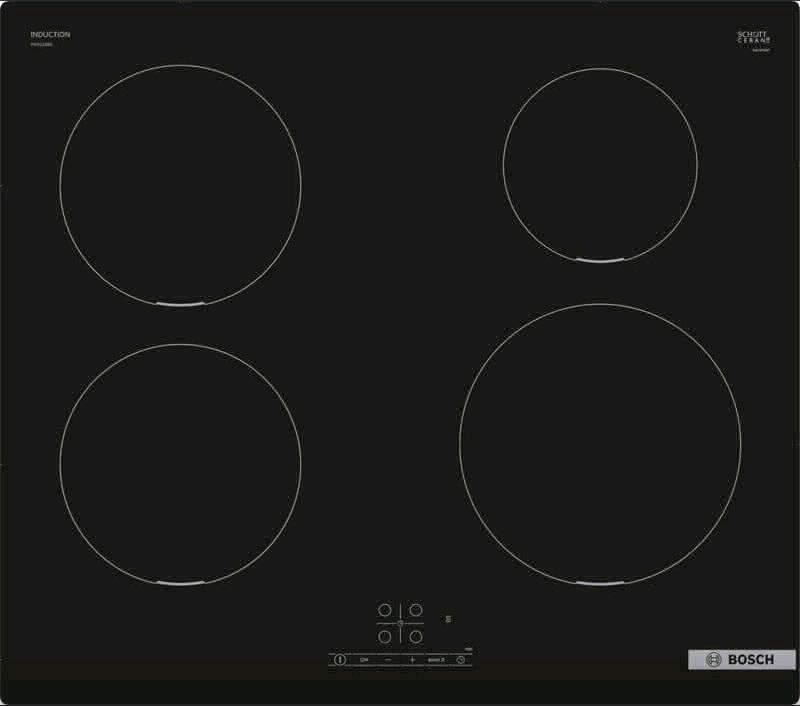Select the rear-left cooking zone key
This screenshot has width=800, height=706.
point(385,610)
